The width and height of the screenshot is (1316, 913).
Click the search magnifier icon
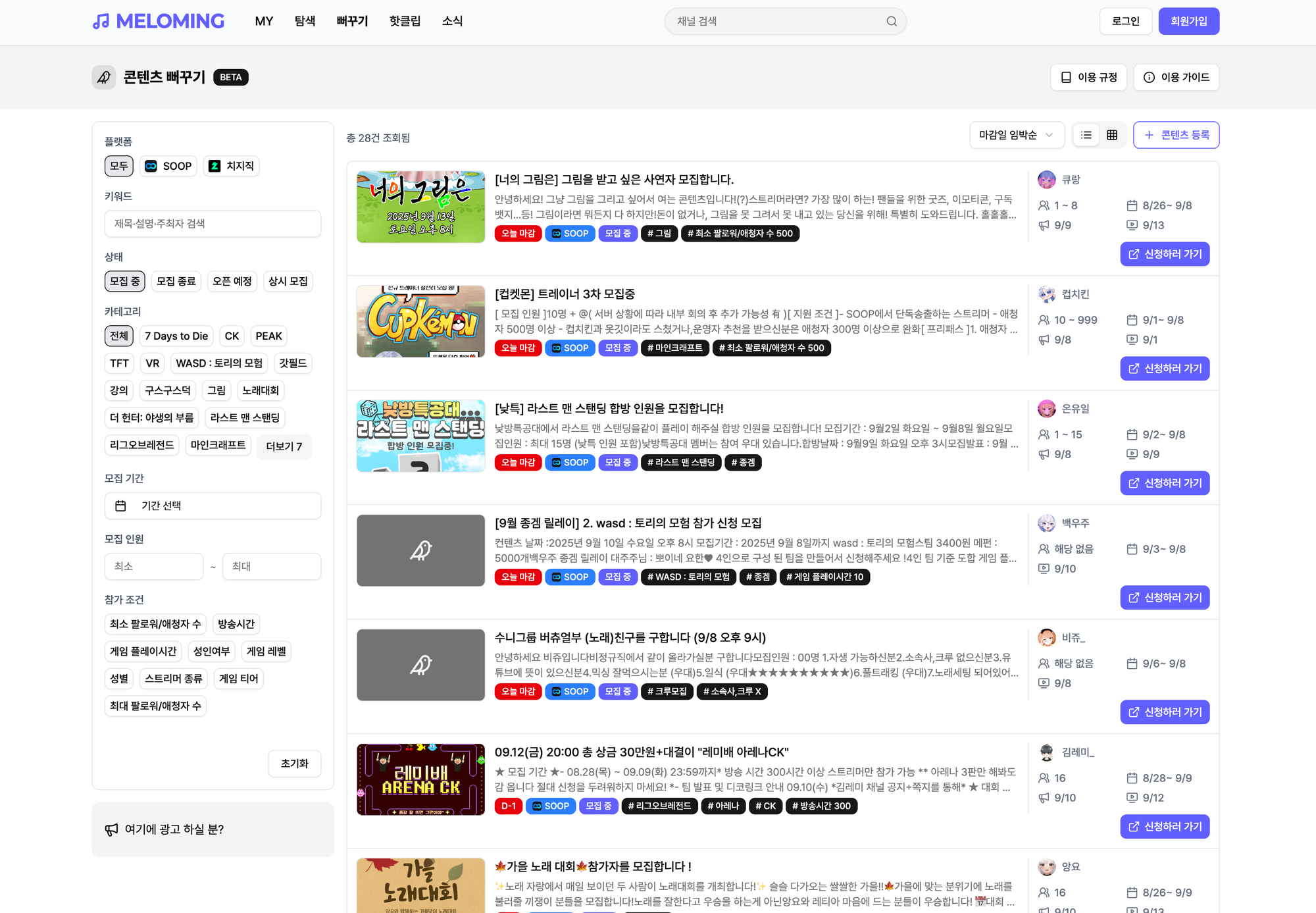pyautogui.click(x=892, y=21)
